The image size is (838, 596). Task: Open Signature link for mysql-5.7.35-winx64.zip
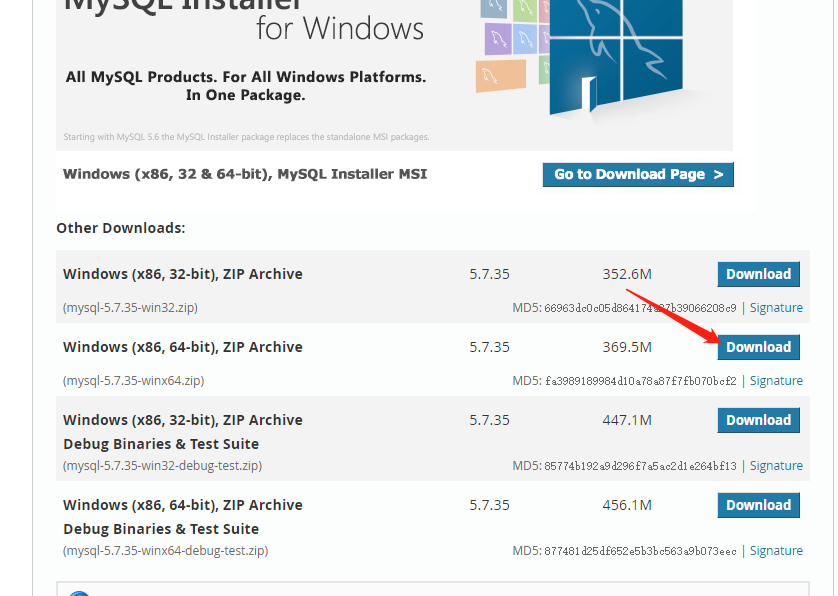[776, 381]
